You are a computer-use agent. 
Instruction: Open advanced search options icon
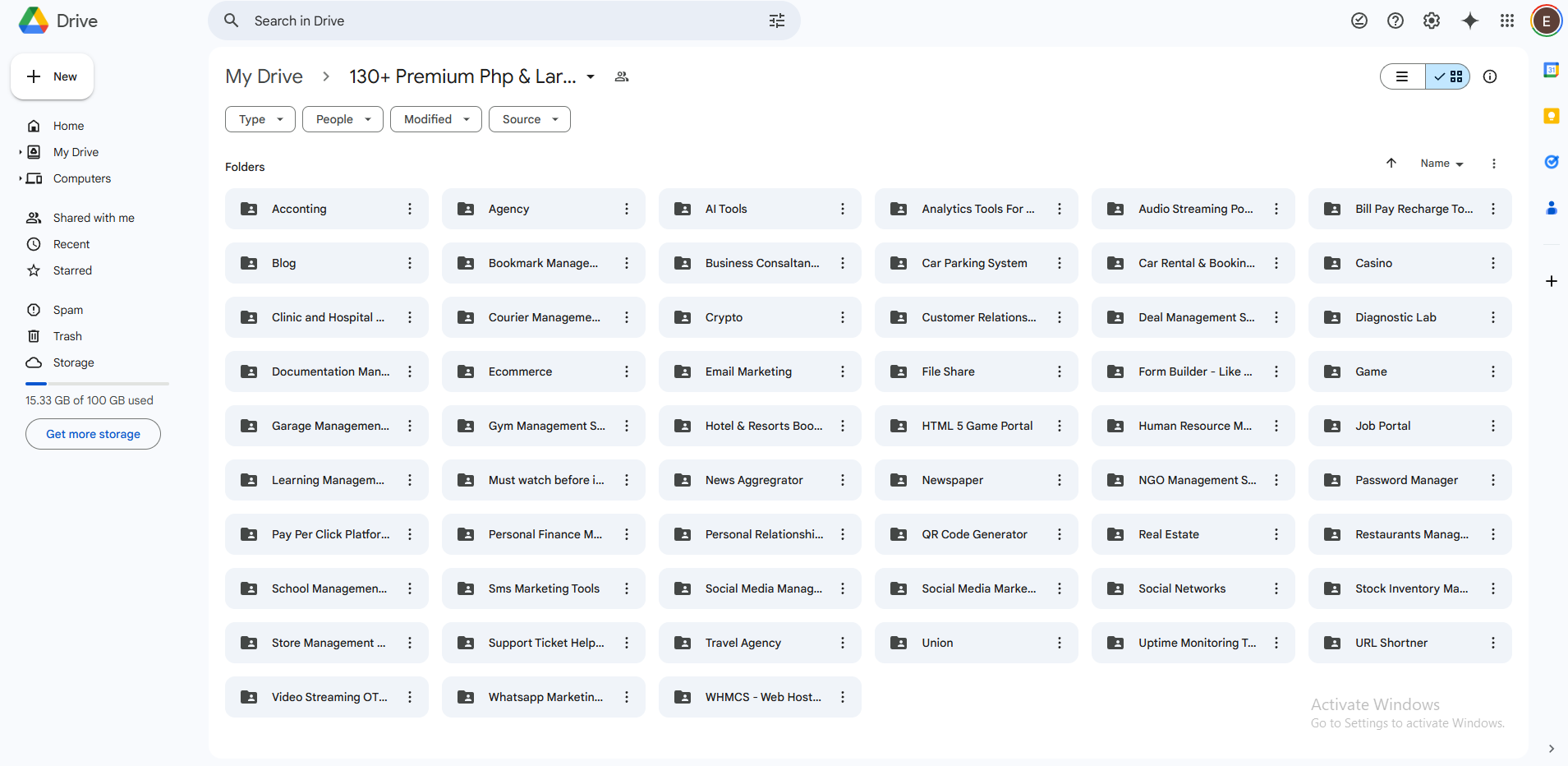coord(776,21)
